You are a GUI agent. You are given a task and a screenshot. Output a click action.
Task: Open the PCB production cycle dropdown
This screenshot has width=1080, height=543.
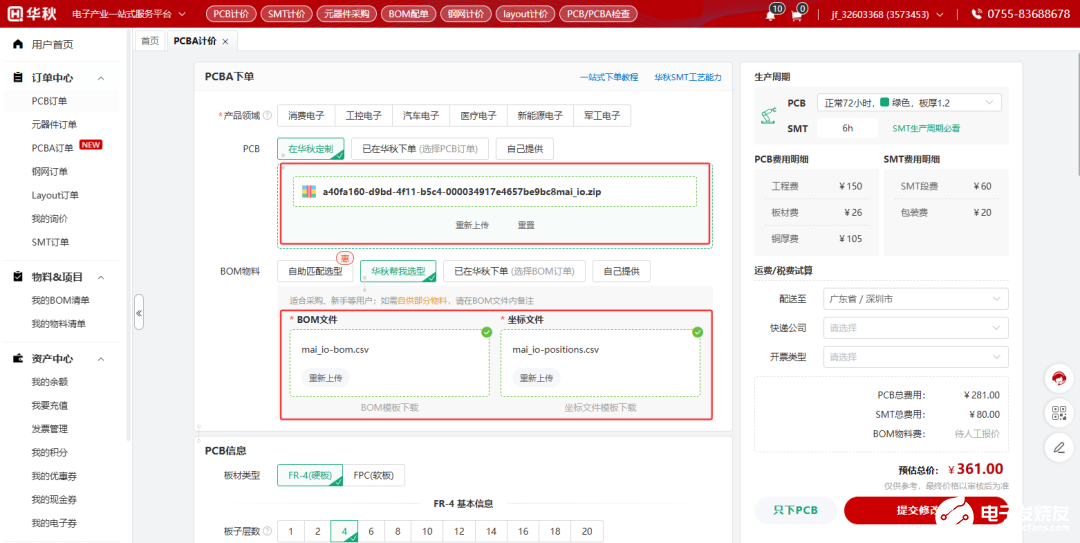pos(909,103)
